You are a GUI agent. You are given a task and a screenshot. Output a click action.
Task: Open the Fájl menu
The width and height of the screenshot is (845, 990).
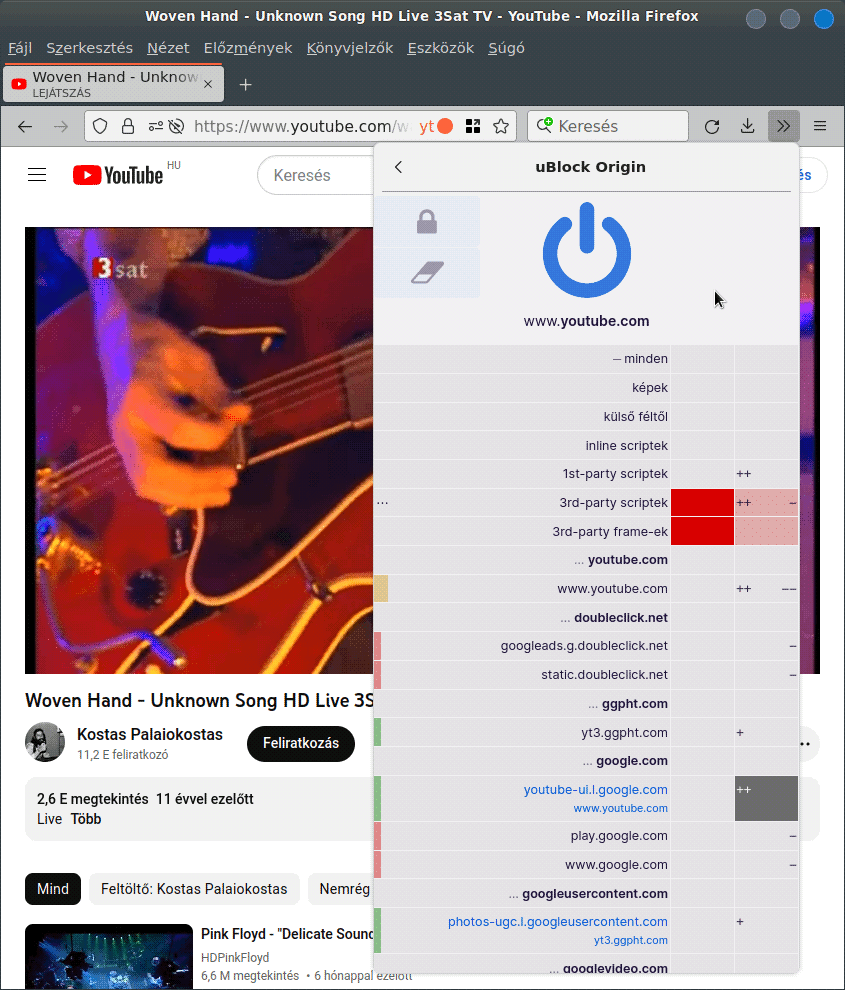[x=20, y=48]
